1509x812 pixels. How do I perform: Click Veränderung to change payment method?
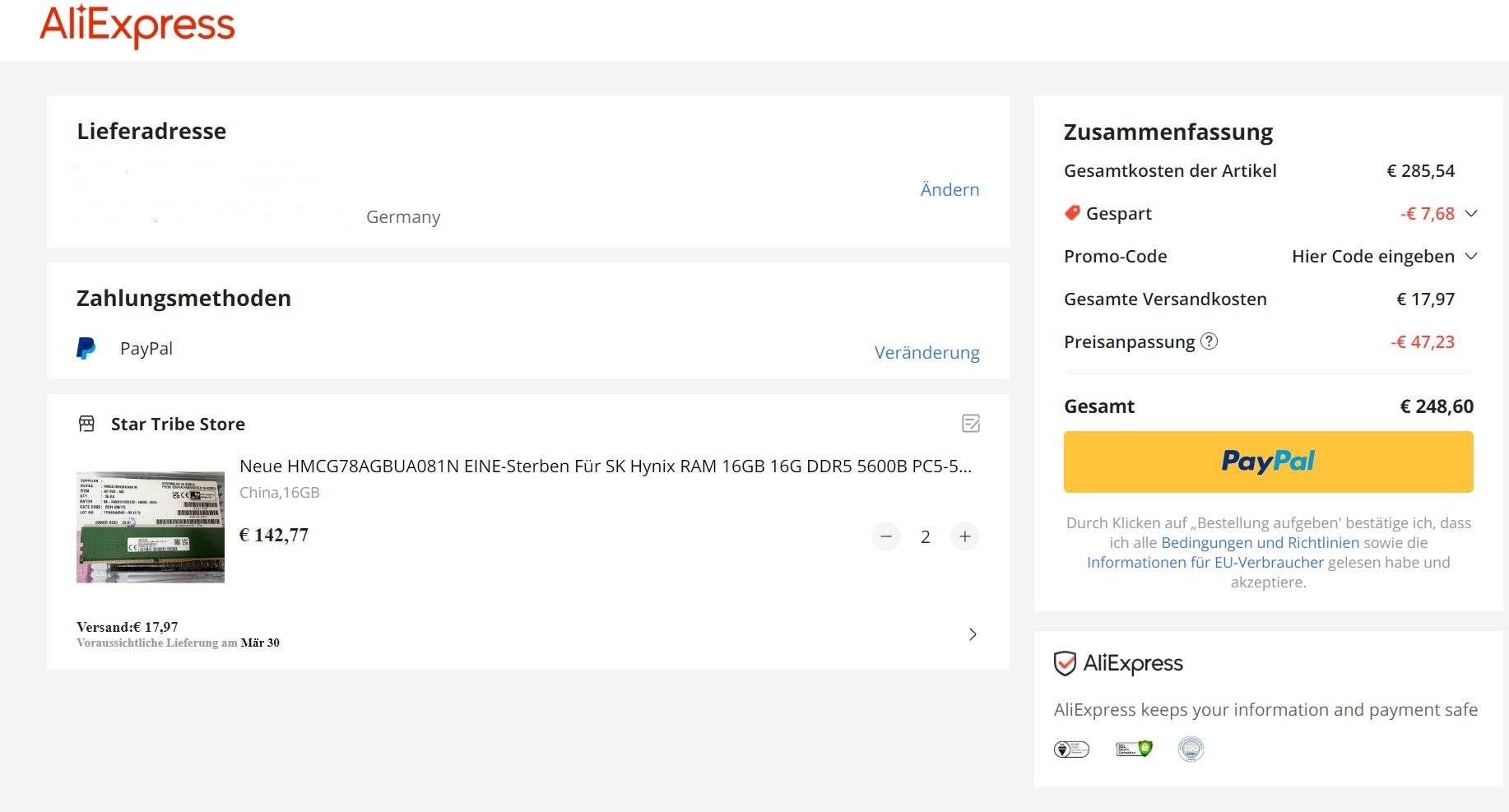tap(926, 352)
